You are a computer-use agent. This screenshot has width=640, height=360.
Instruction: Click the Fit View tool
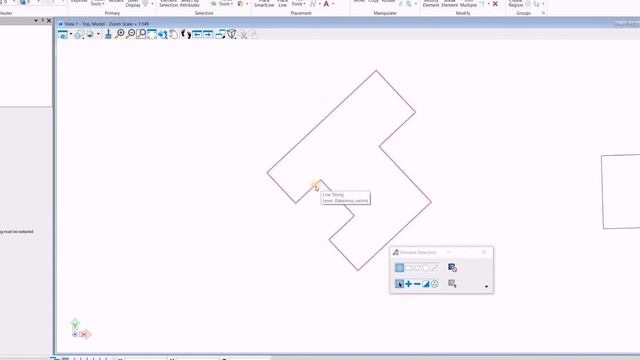(x=152, y=34)
